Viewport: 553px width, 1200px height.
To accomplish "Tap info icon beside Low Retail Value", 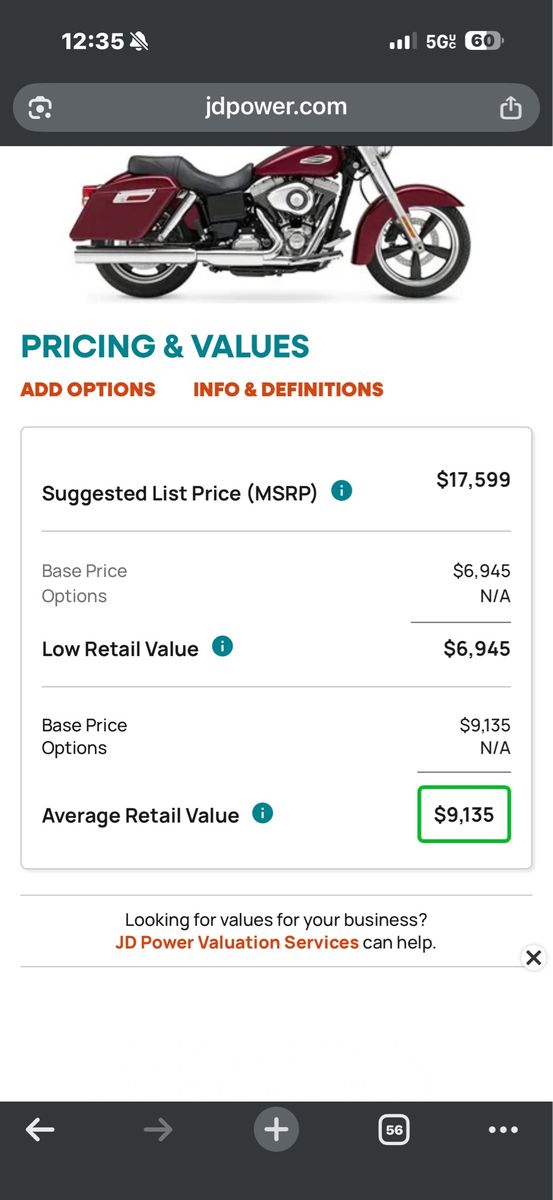I will coord(222,647).
